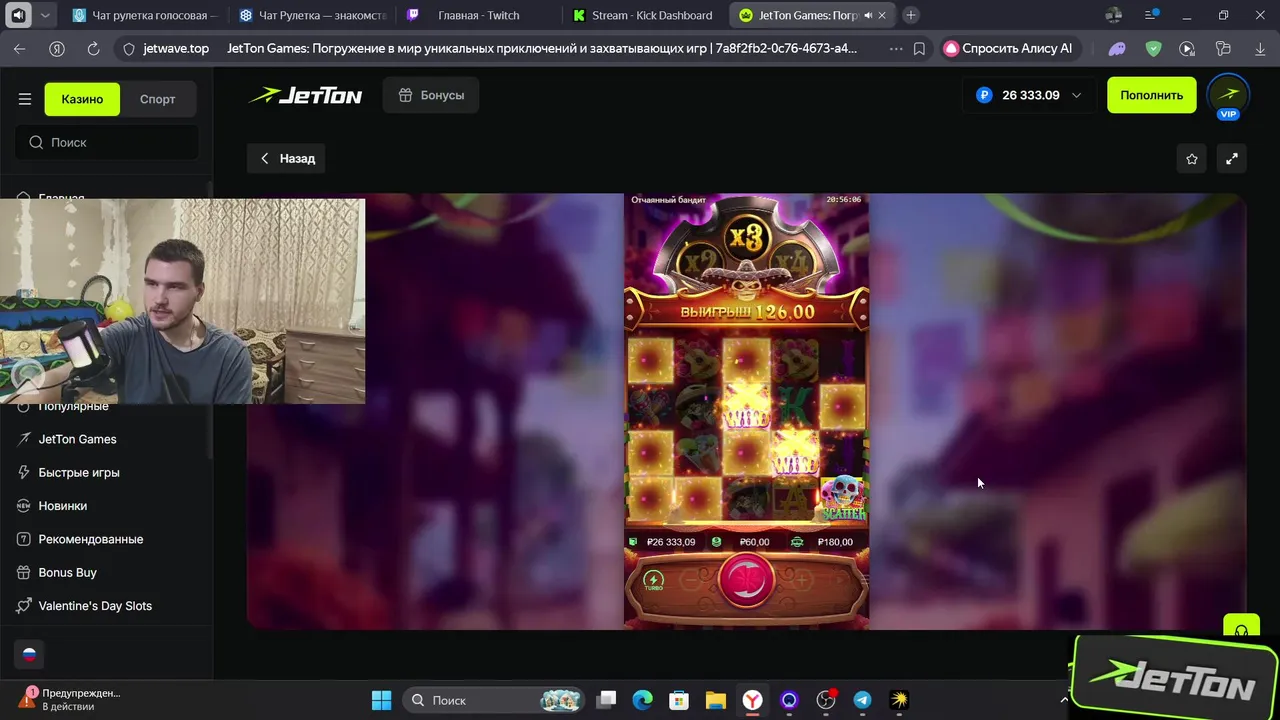The height and width of the screenshot is (720, 1280).
Task: Launch Microsoft Edge from taskbar
Action: click(x=643, y=700)
